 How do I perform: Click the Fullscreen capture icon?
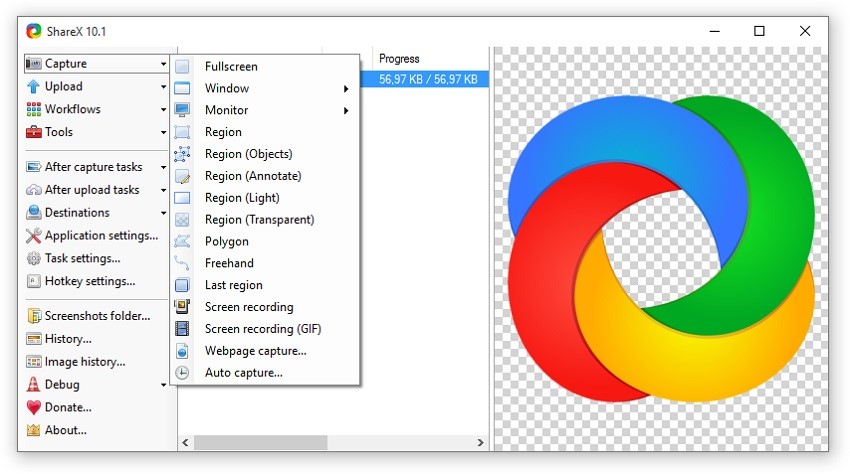[x=182, y=67]
